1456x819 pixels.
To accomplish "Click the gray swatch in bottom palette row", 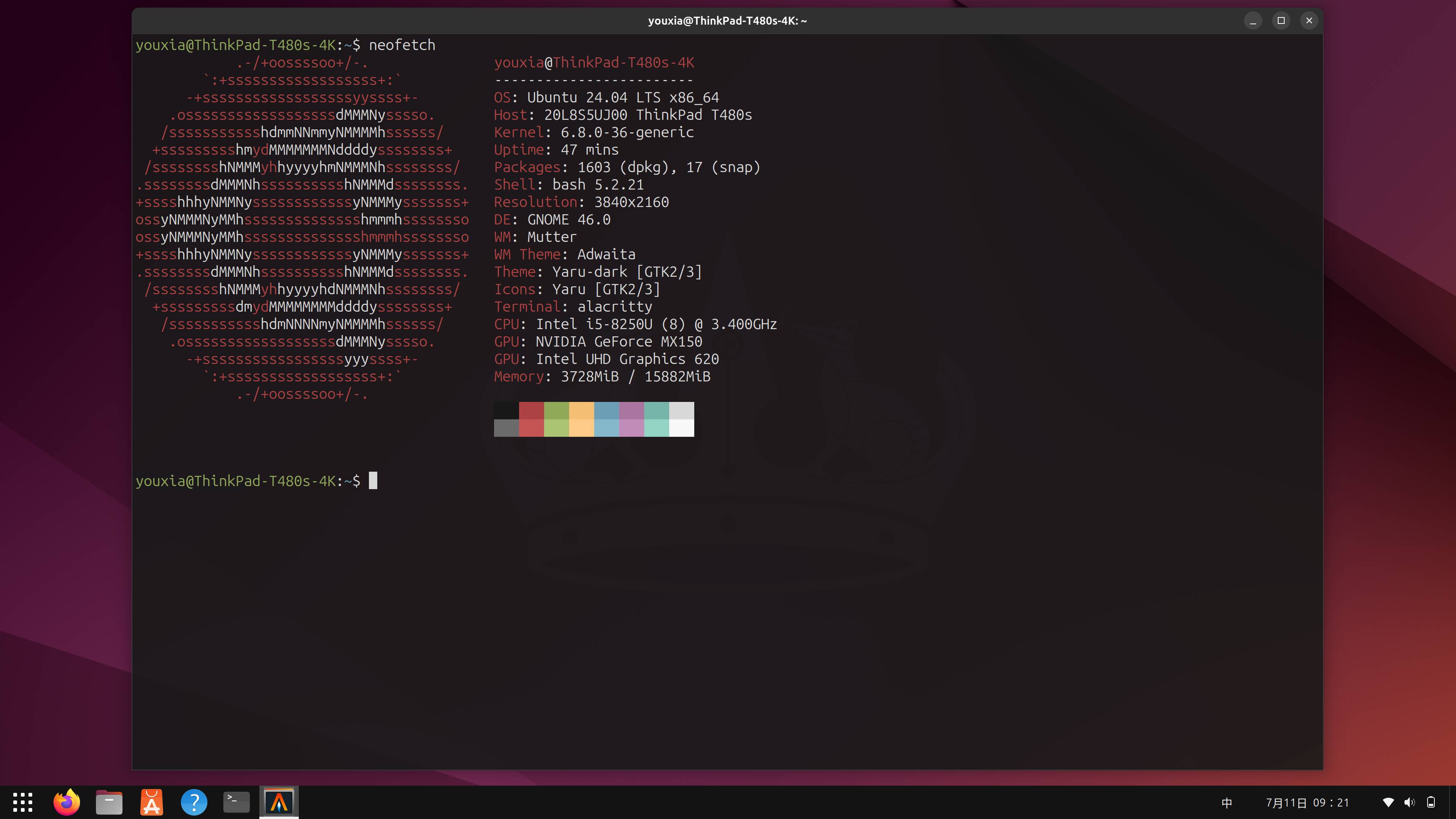I will click(507, 428).
